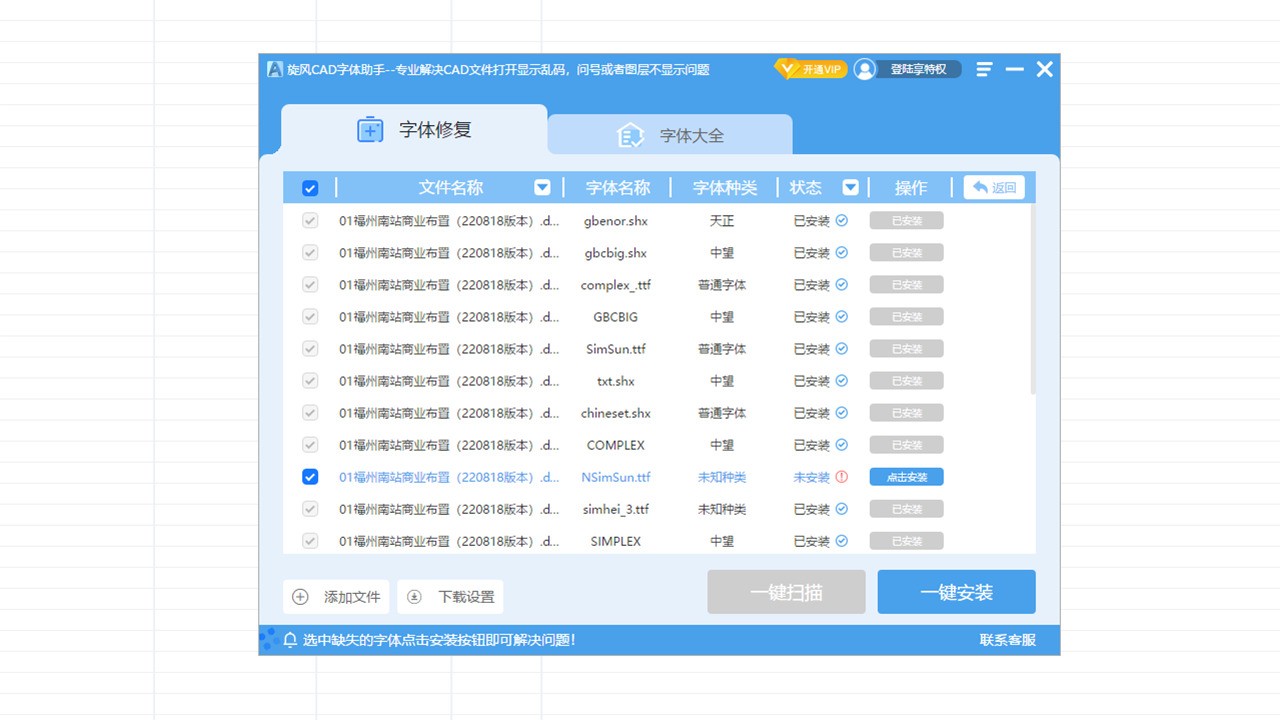Screen dimensions: 1280x720
Task: Open the 状态 column filter dropdown
Action: tap(850, 187)
